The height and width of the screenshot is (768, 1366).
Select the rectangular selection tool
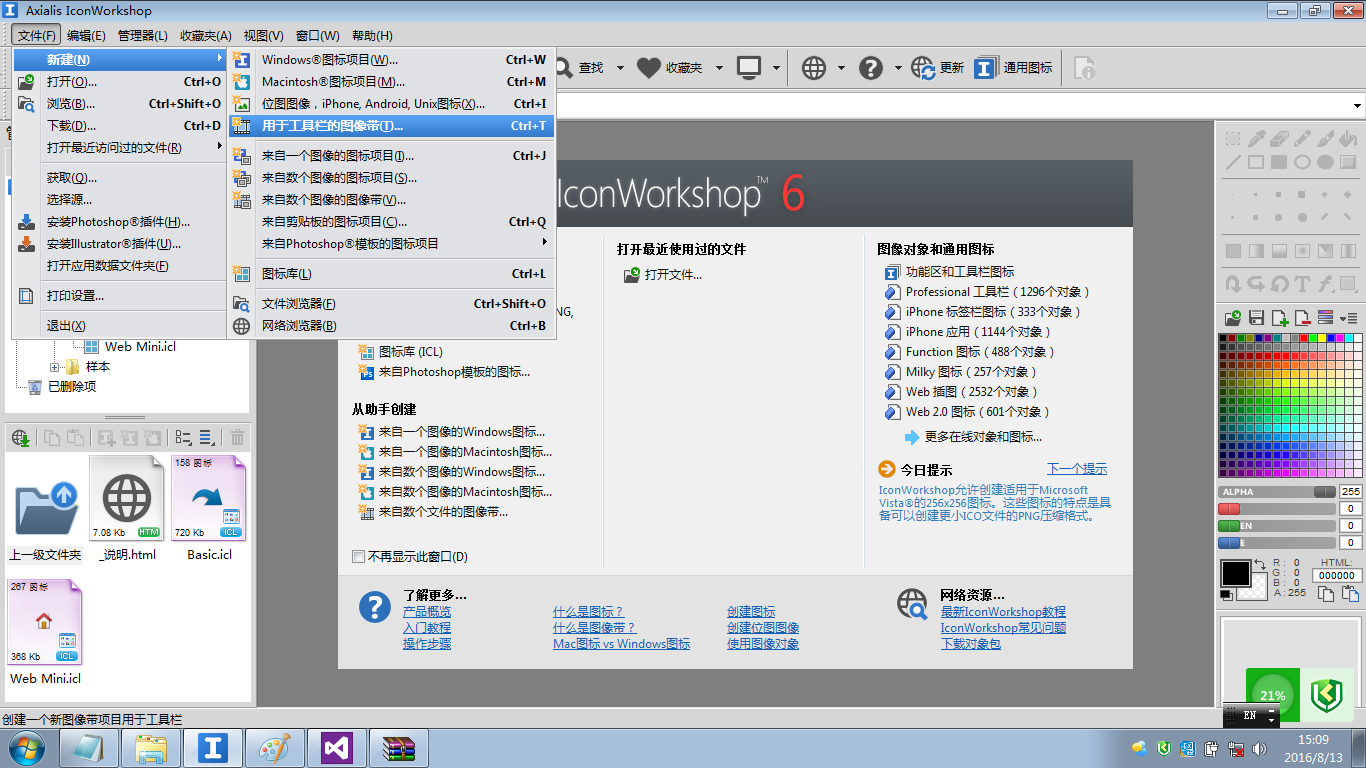click(x=1234, y=139)
